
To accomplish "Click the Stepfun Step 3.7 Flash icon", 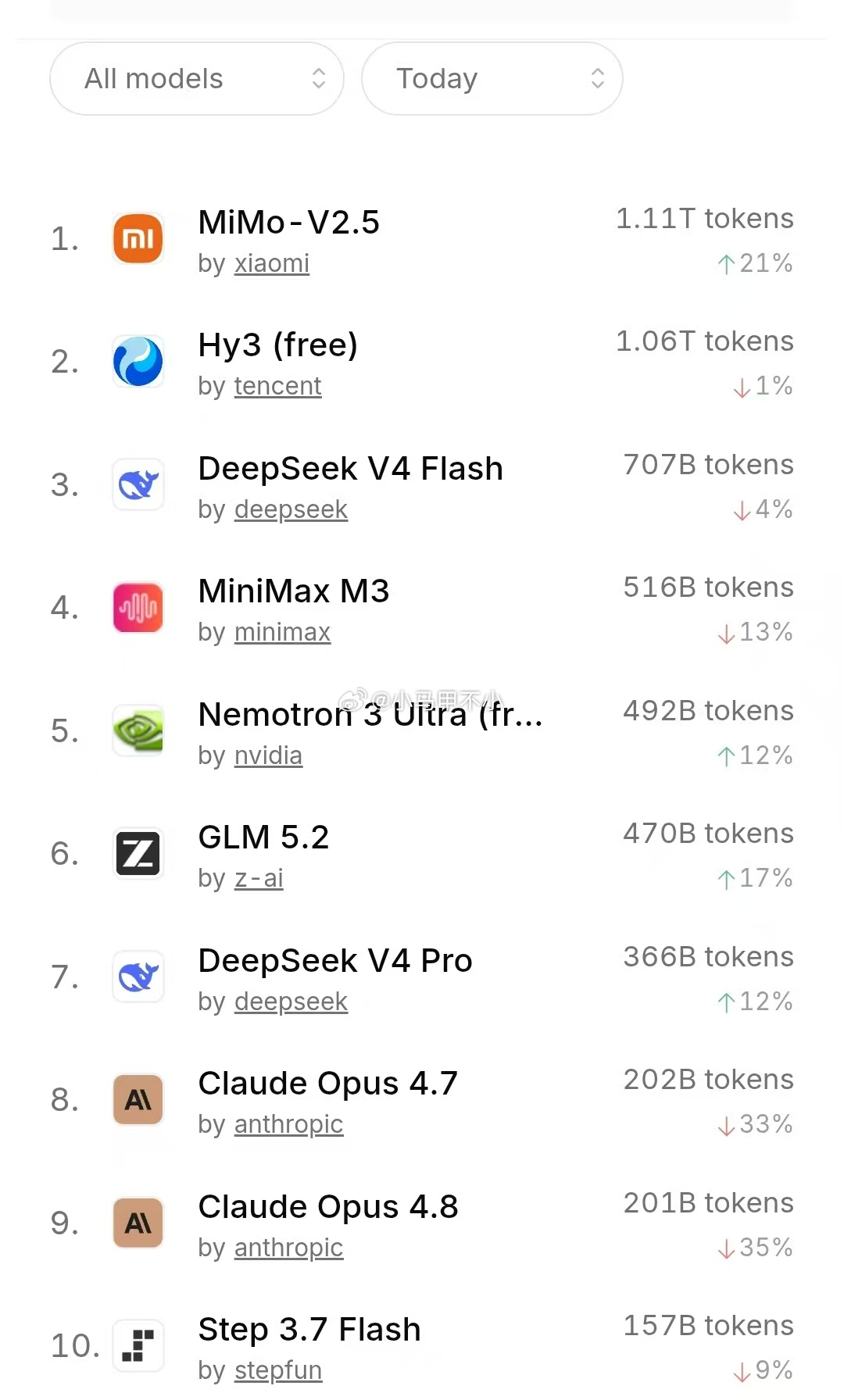I will tap(138, 1345).
